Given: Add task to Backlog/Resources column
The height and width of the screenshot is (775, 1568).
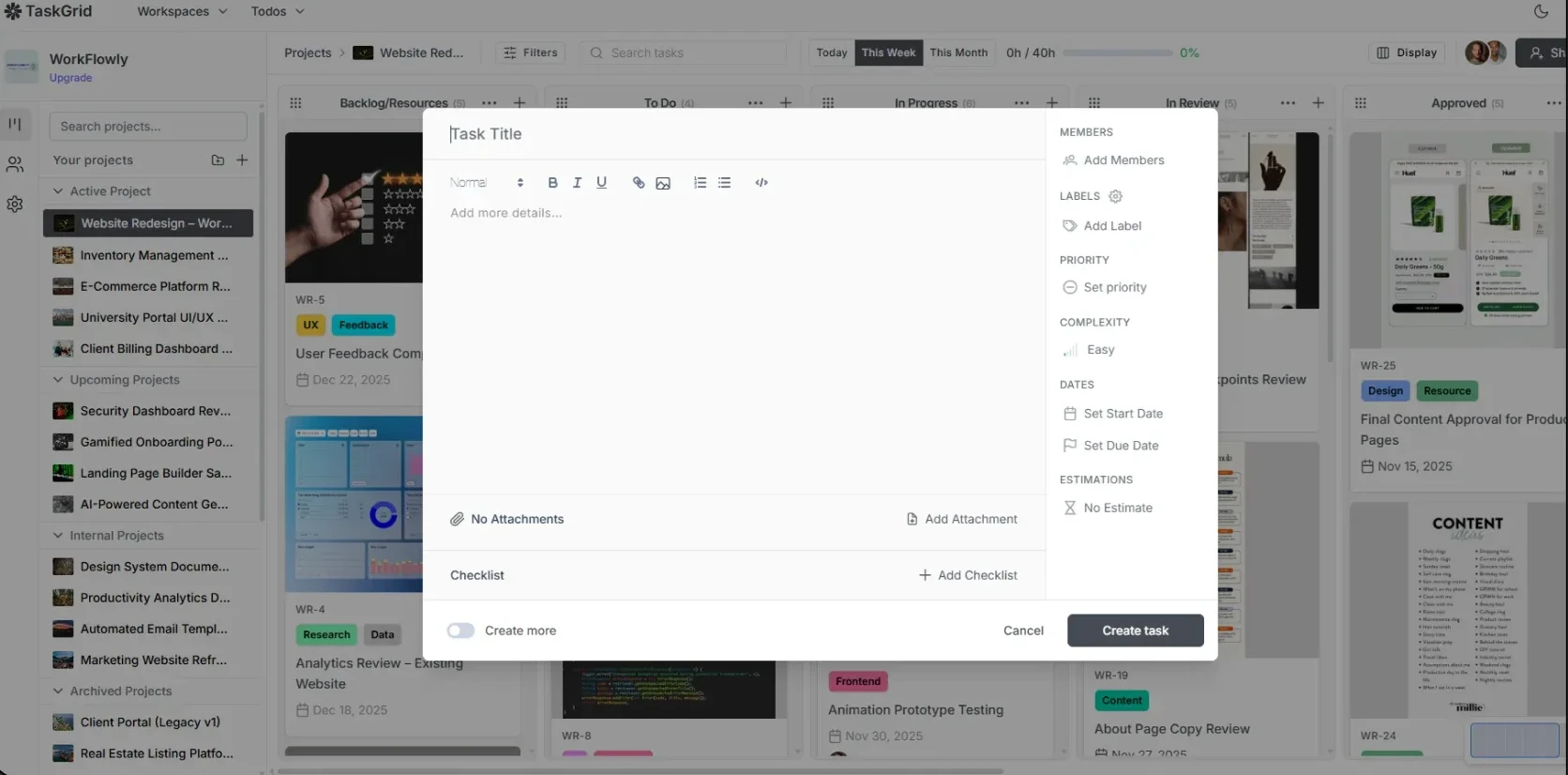Looking at the screenshot, I should click(520, 102).
